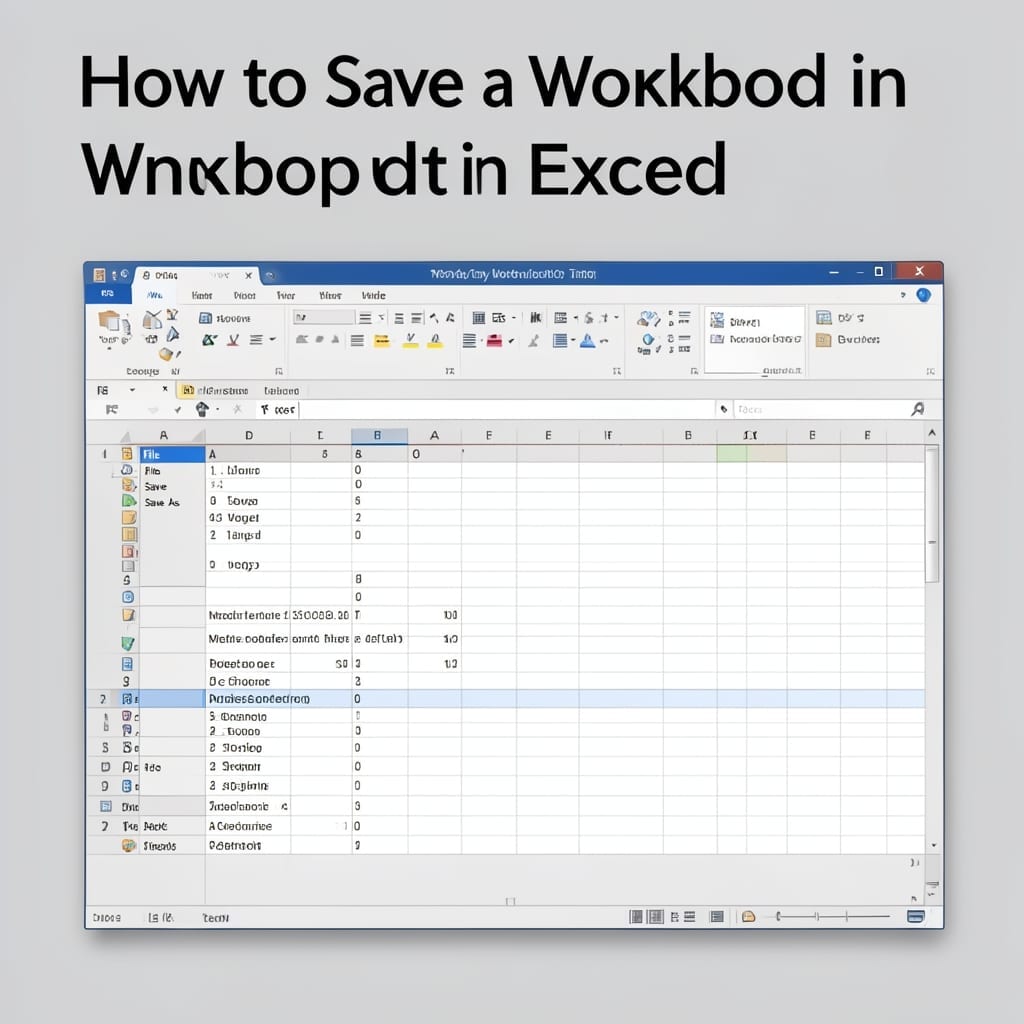Expand the font group dialog launcher

(449, 371)
